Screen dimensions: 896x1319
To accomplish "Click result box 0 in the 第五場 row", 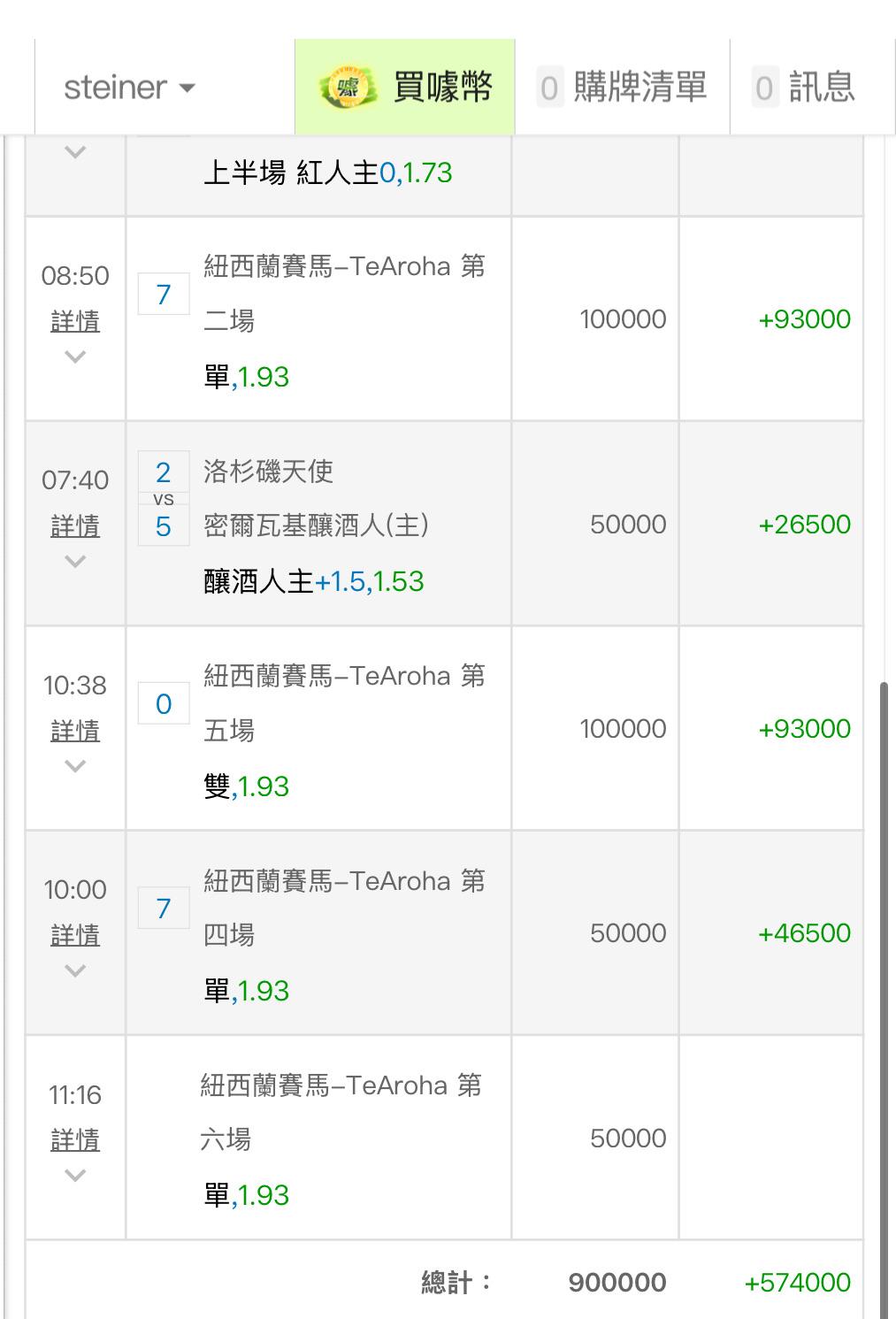I will 164,704.
